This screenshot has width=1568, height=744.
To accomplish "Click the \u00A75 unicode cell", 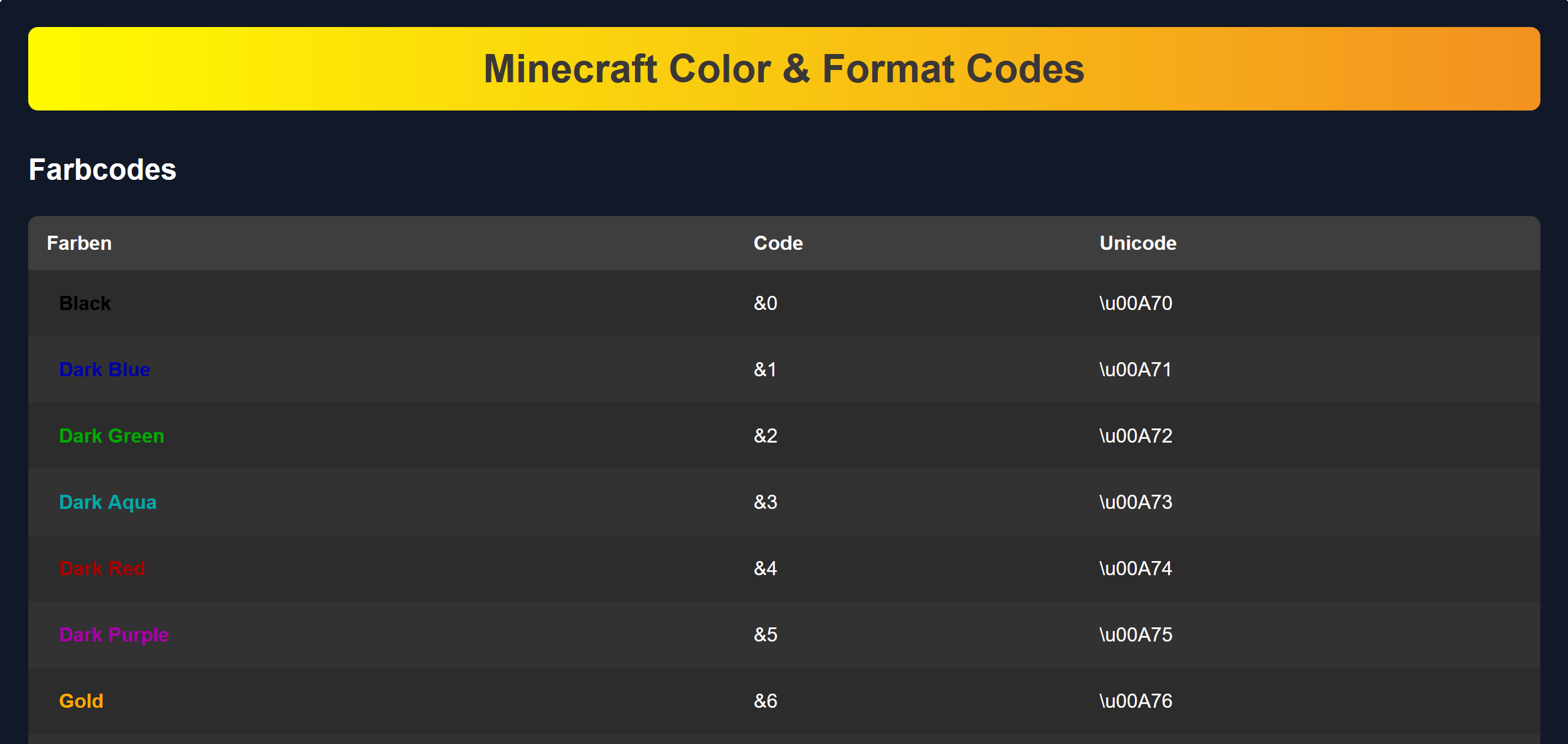I will tap(1136, 635).
